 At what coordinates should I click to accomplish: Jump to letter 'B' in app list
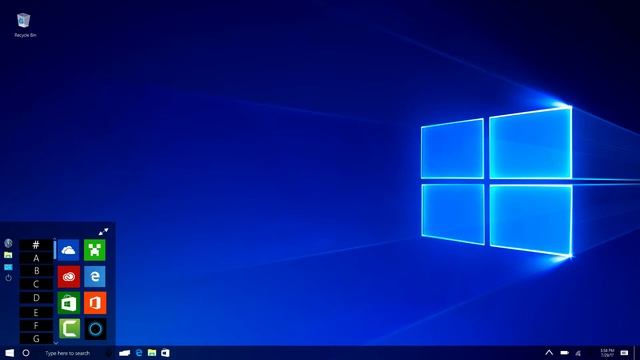36,271
